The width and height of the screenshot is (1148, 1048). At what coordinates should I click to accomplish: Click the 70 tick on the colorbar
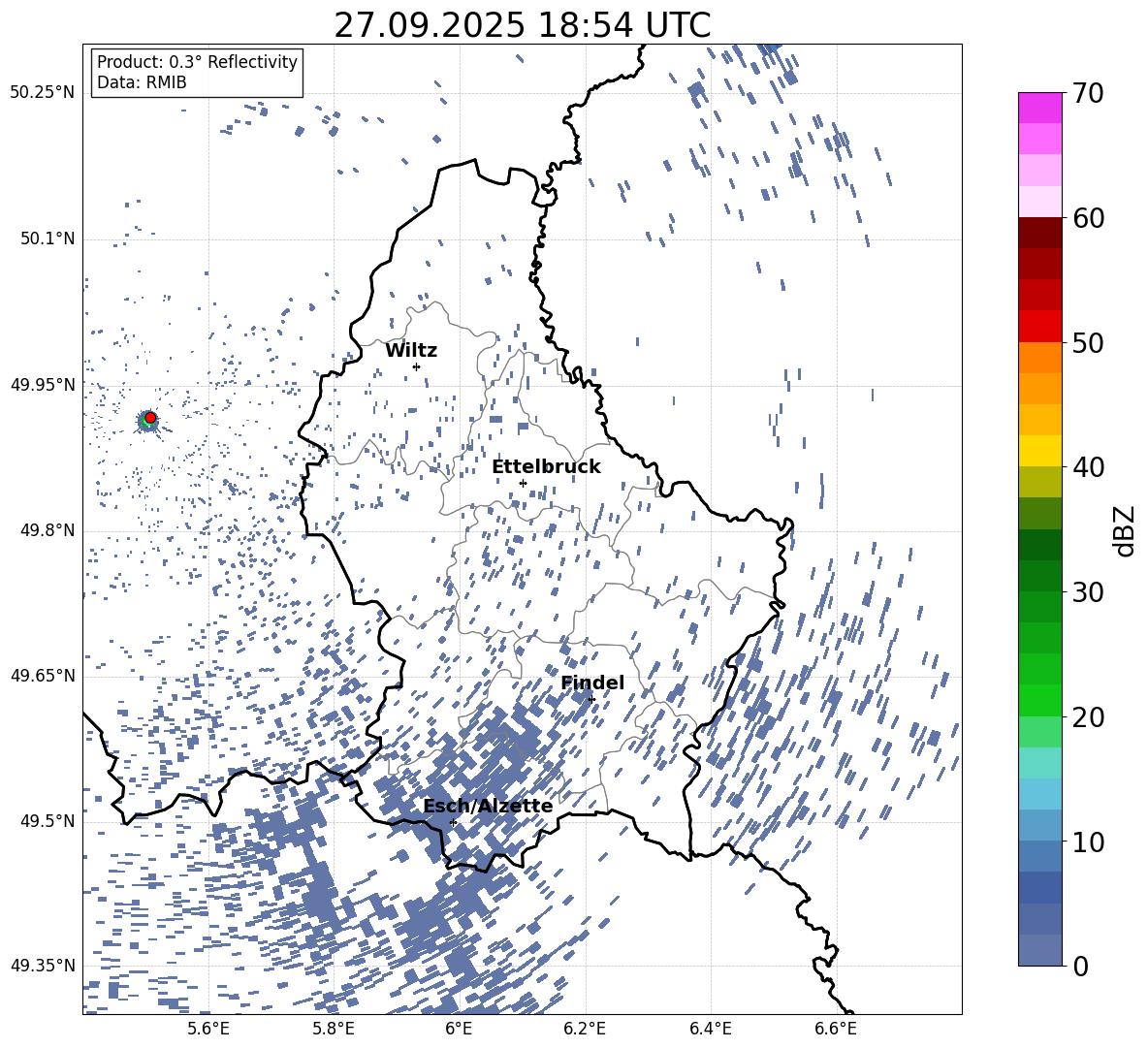[x=1088, y=93]
